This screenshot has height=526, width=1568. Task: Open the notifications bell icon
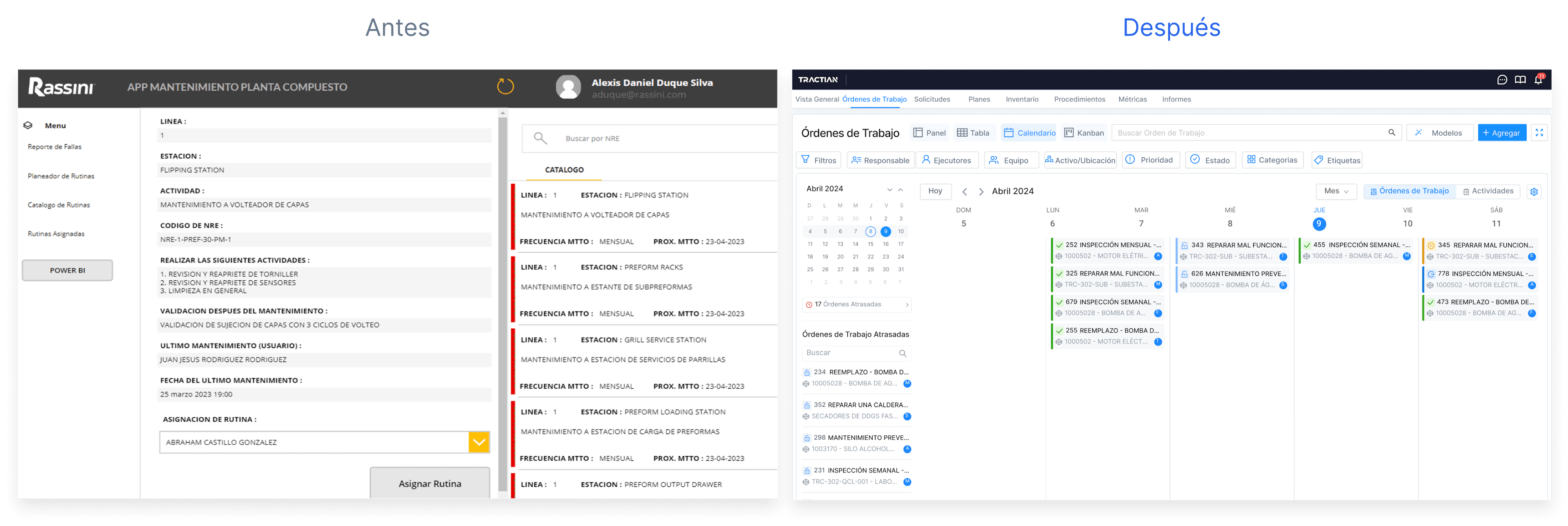[x=1538, y=80]
